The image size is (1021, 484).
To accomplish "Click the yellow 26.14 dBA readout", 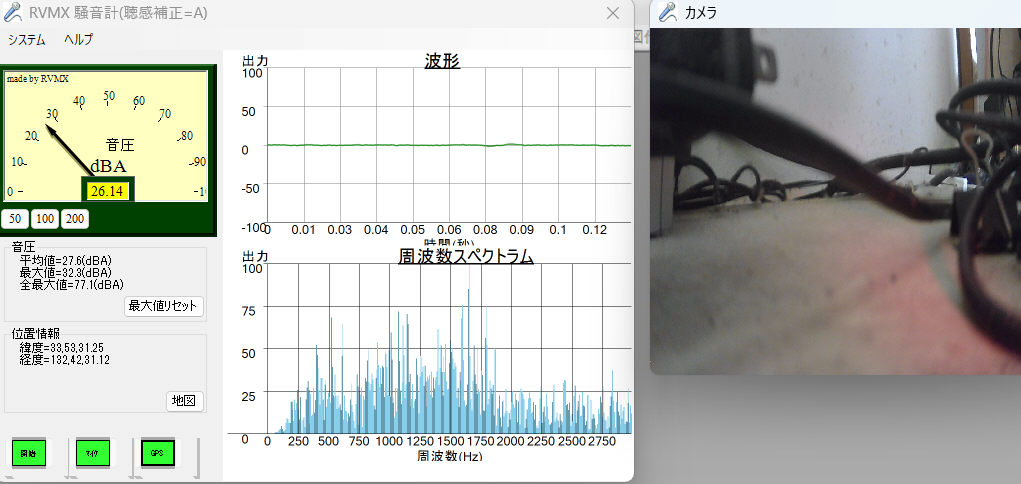I will click(x=108, y=190).
